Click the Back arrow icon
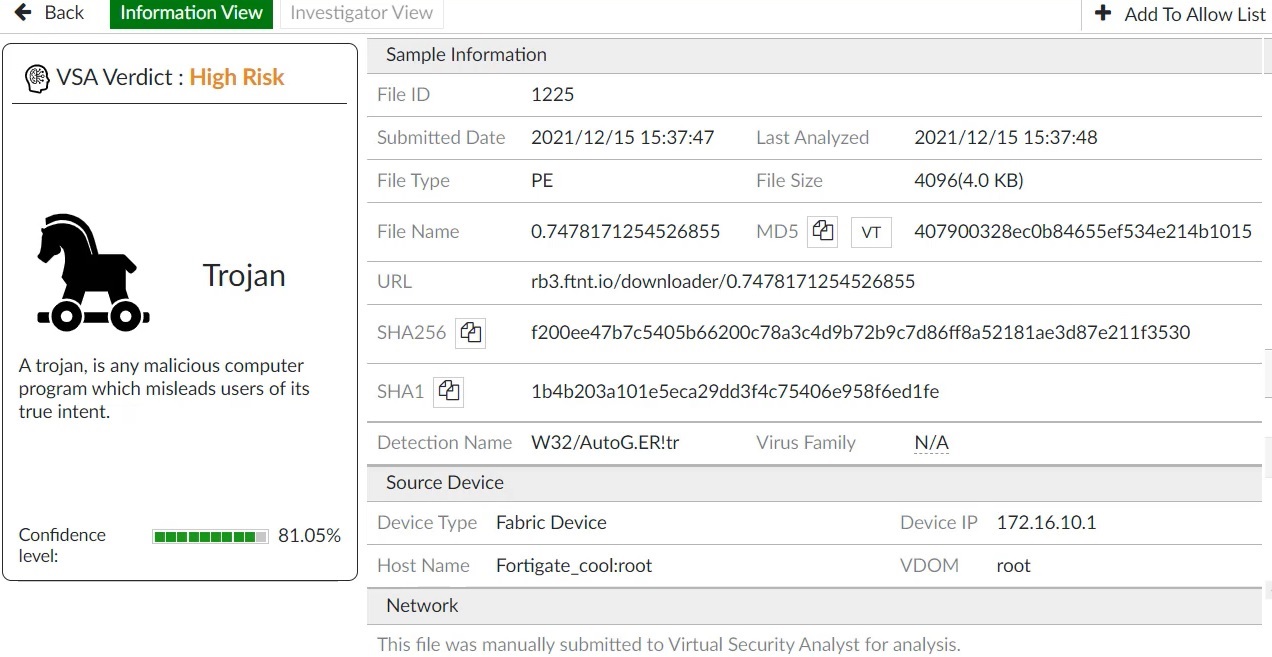 coord(23,13)
